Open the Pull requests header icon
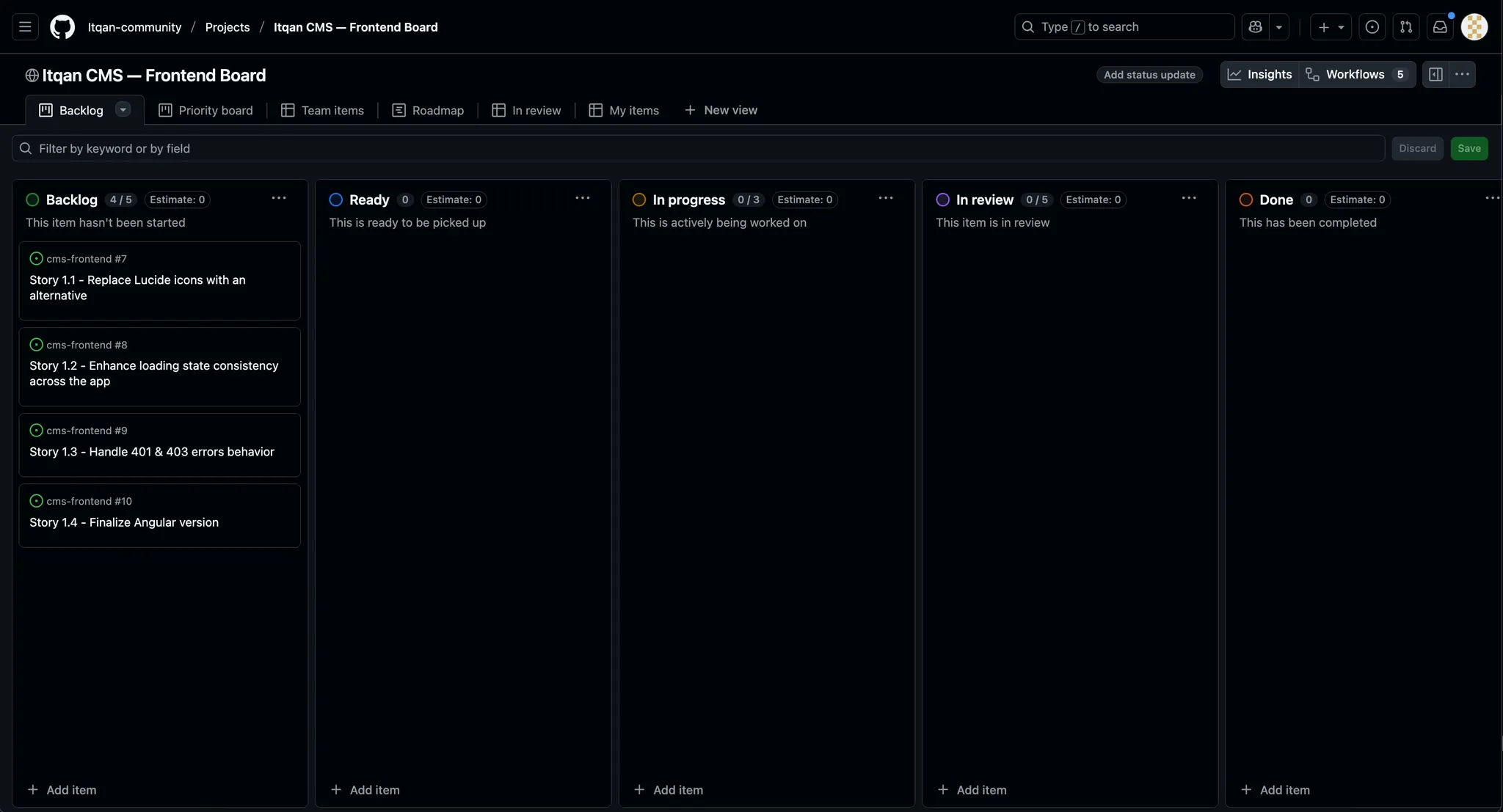The image size is (1503, 812). (1405, 27)
